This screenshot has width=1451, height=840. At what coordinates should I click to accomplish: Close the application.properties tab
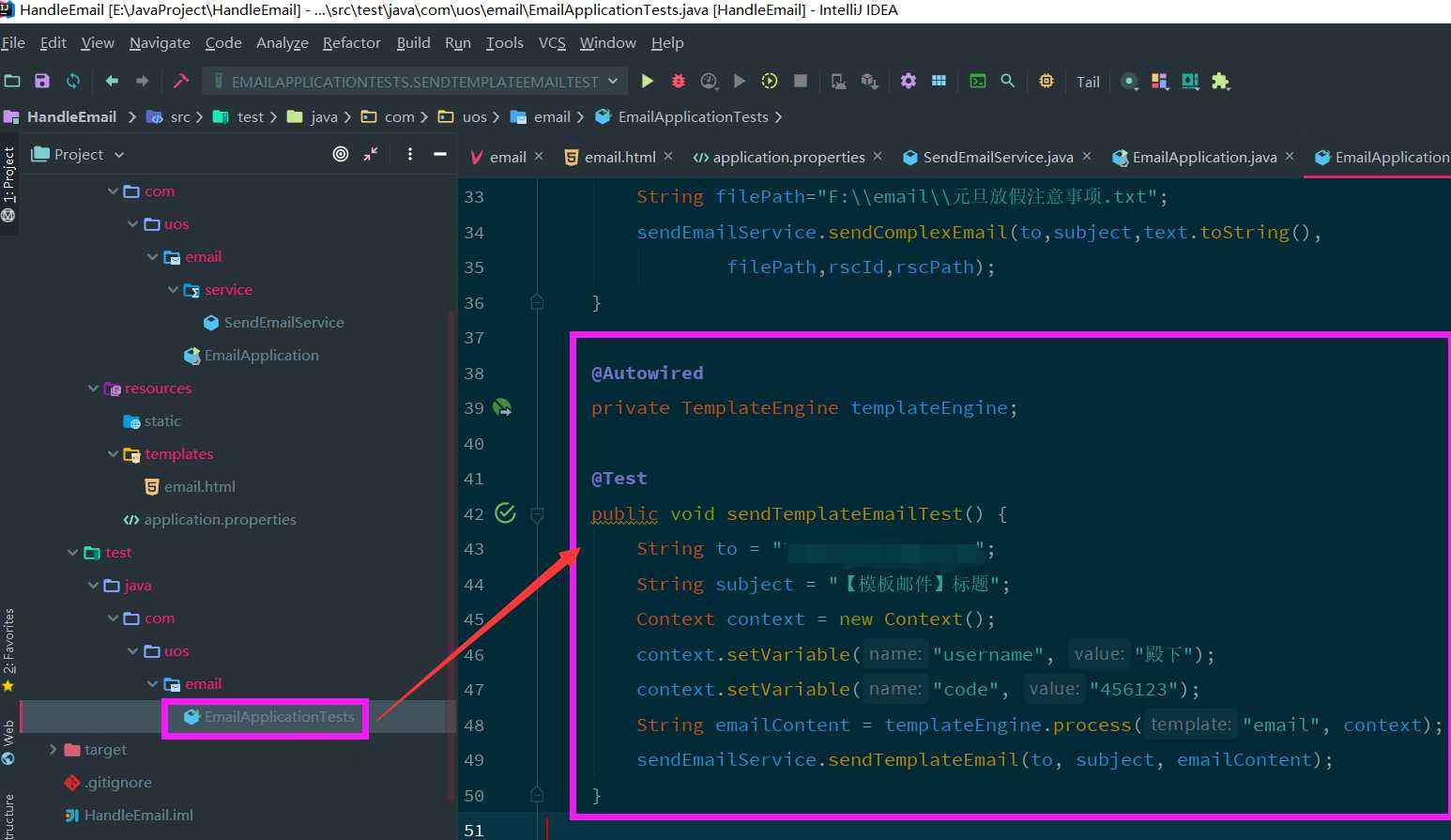878,156
